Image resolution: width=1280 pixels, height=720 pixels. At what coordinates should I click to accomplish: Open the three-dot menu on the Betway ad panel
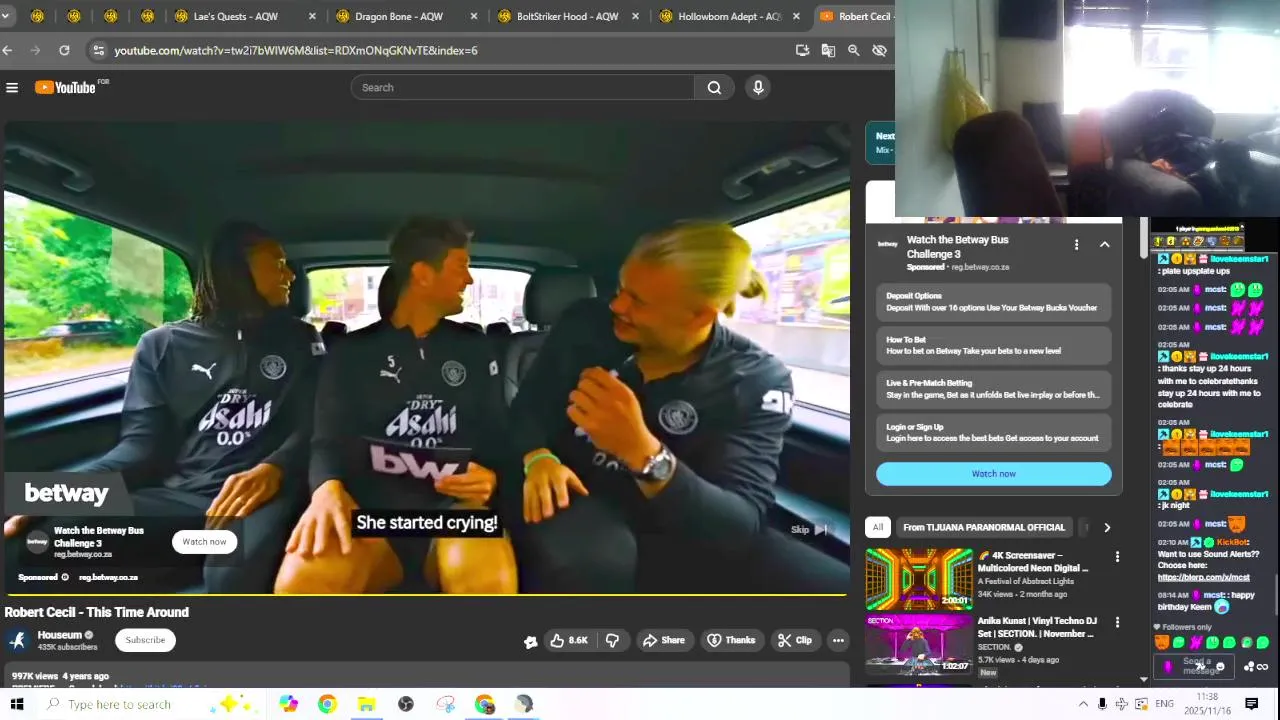pos(1076,244)
